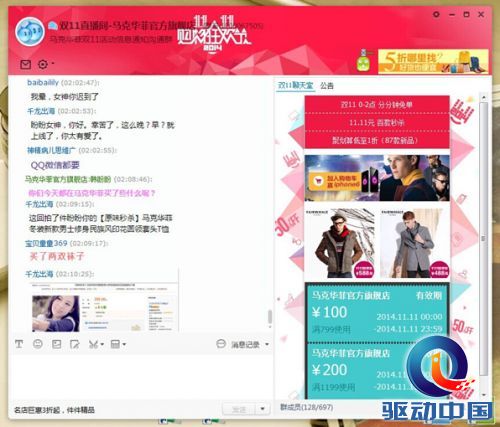Click the message 买了两双袜子

point(57,256)
